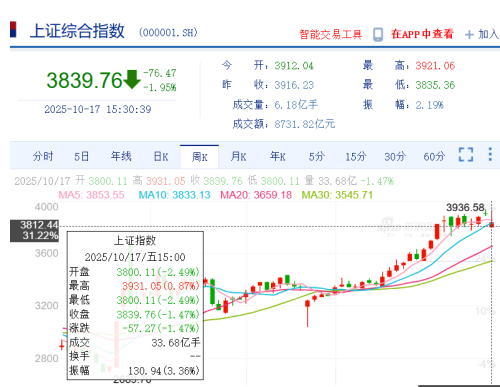The width and height of the screenshot is (500, 387).
Task: Click today's open value 3912.04
Action: (294, 66)
